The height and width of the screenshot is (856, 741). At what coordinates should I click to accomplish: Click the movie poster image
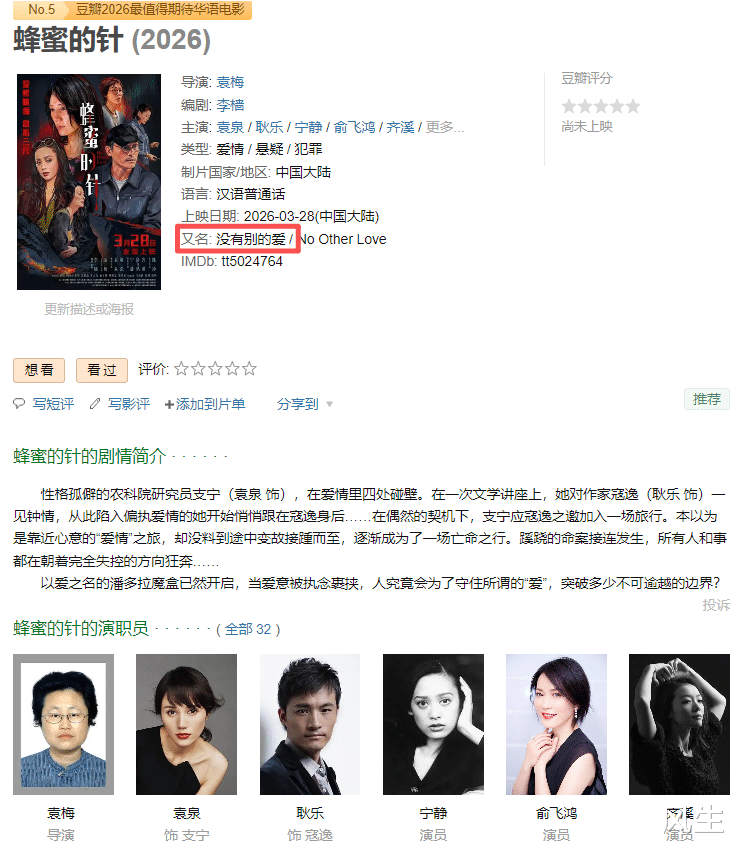point(89,182)
